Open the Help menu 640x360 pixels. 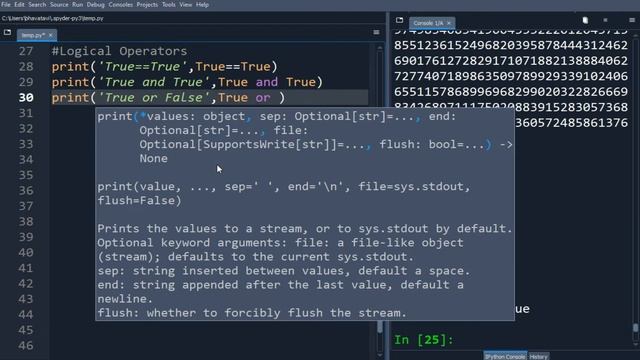click(202, 5)
